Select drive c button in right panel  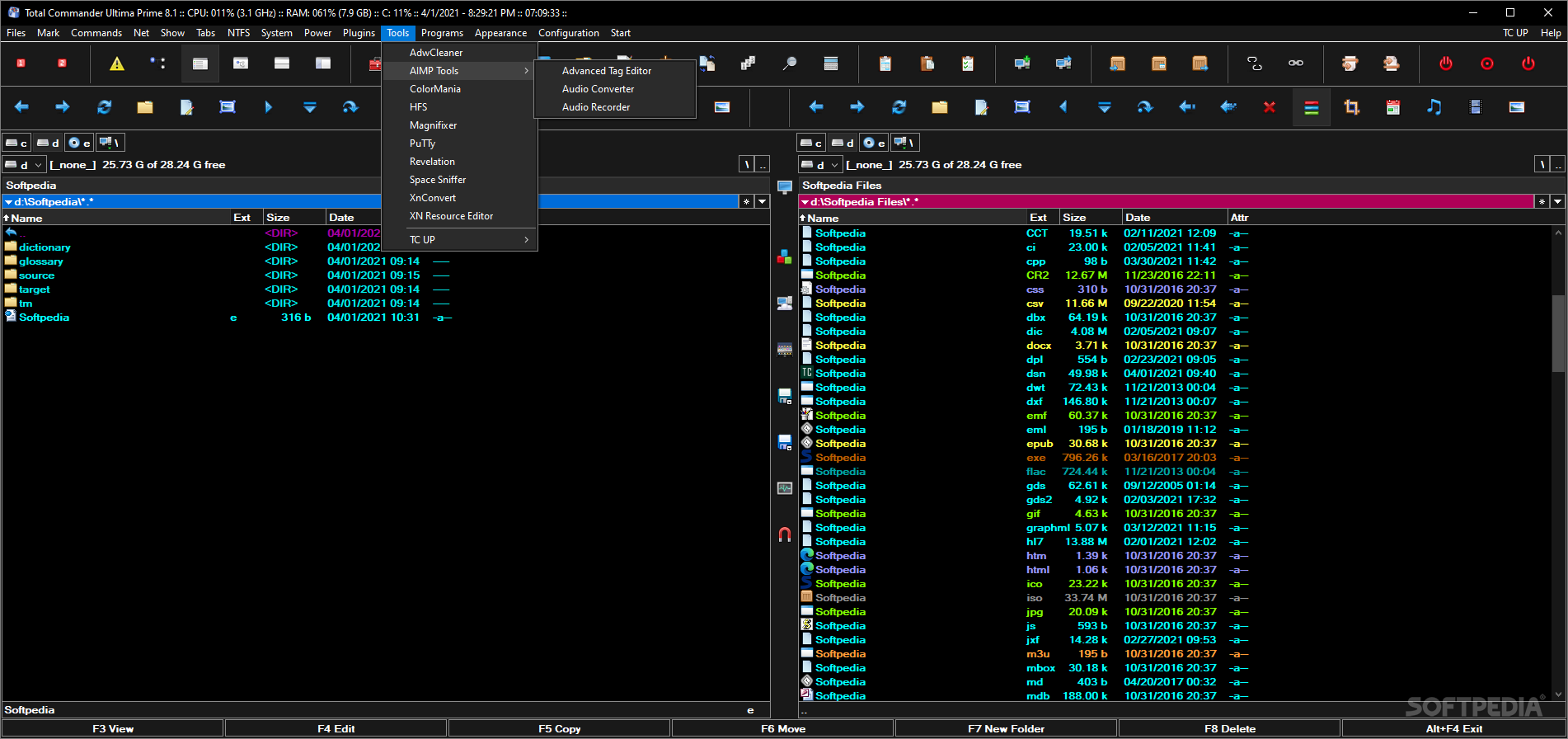coord(811,143)
